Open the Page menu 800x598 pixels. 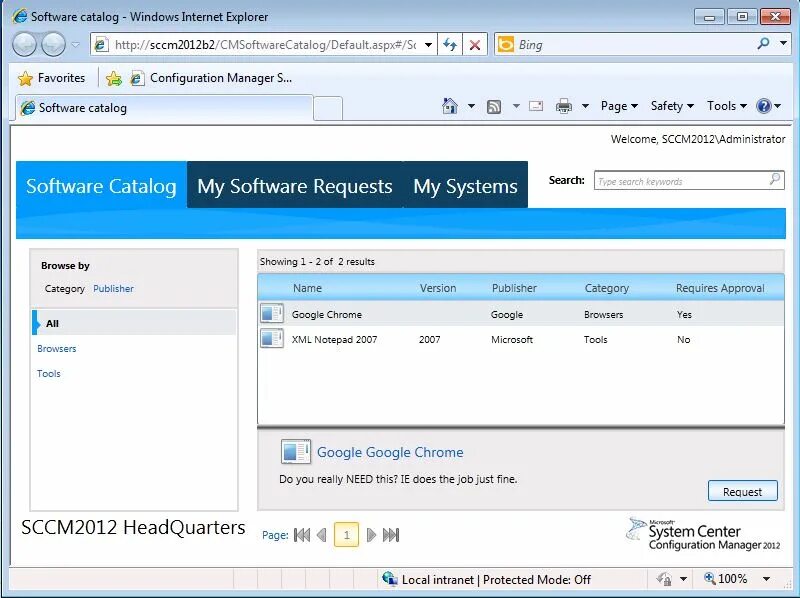click(x=619, y=106)
